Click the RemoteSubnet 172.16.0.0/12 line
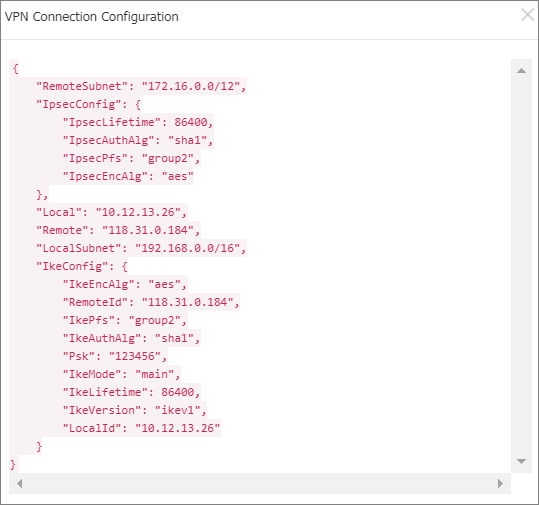This screenshot has height=505, width=539. tap(141, 86)
